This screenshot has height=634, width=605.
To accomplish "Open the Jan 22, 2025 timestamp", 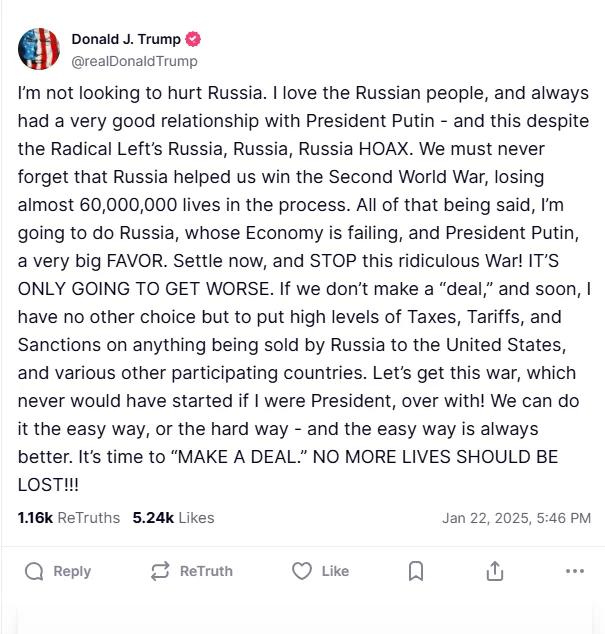I will click(x=516, y=518).
